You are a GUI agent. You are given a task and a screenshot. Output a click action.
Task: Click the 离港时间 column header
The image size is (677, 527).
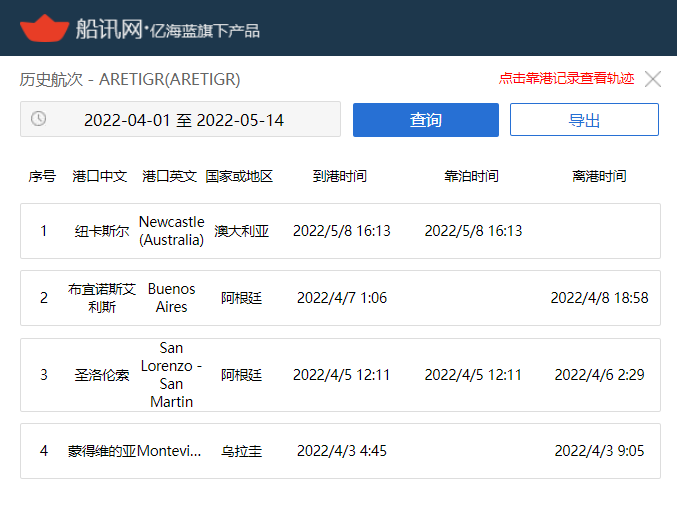[x=599, y=176]
